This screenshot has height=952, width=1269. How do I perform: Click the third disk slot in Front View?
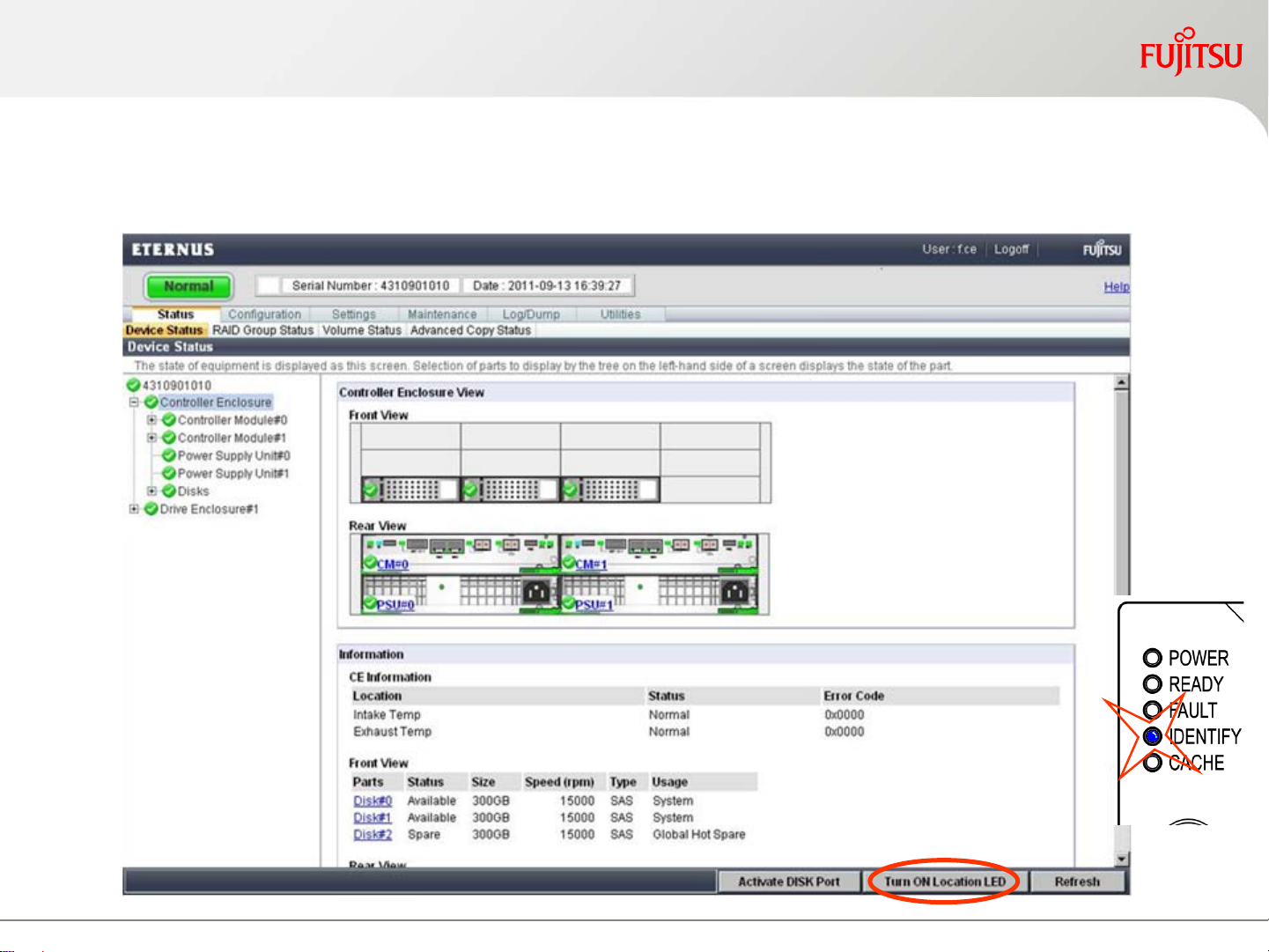coord(610,490)
